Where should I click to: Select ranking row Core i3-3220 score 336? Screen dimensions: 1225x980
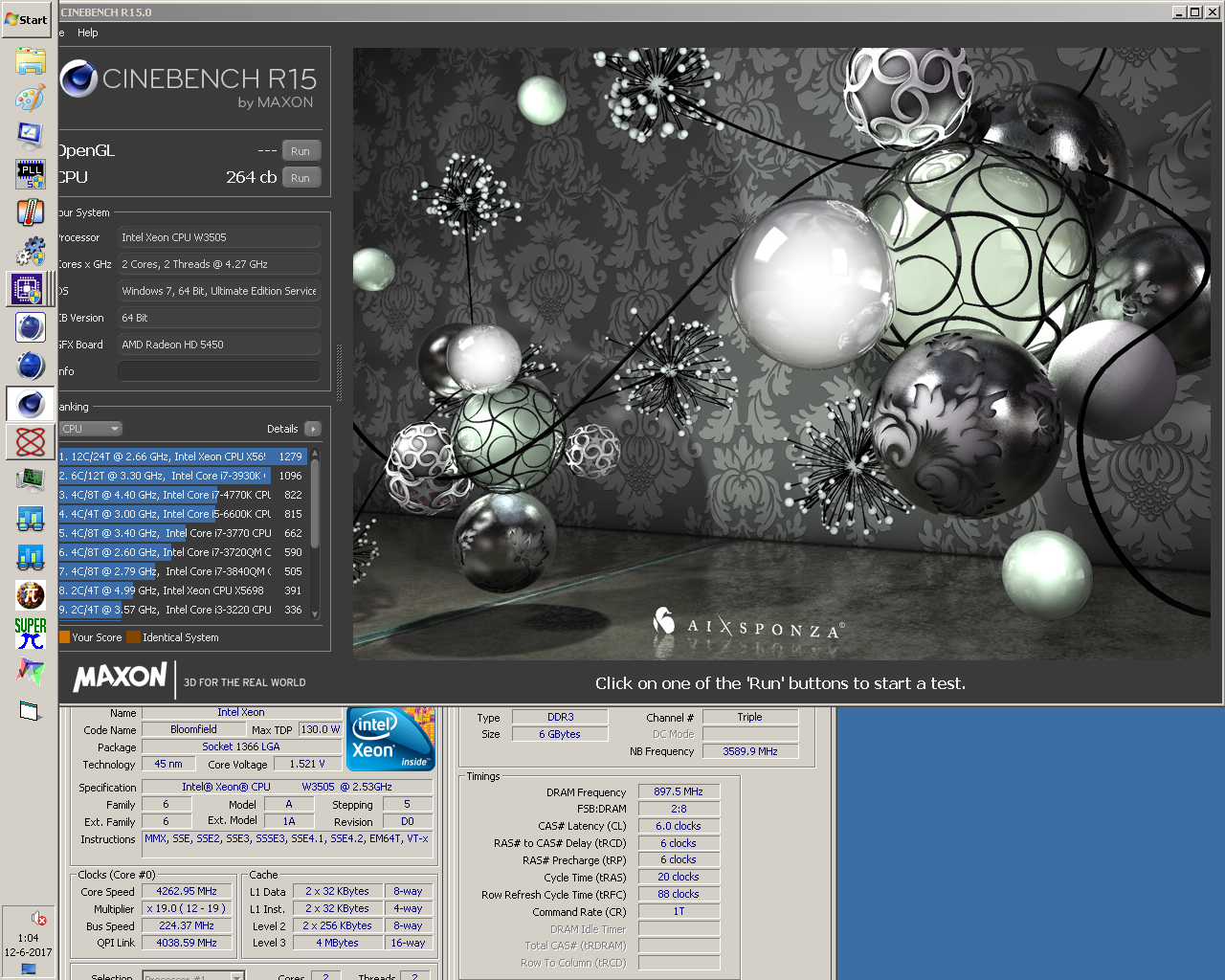pyautogui.click(x=183, y=610)
